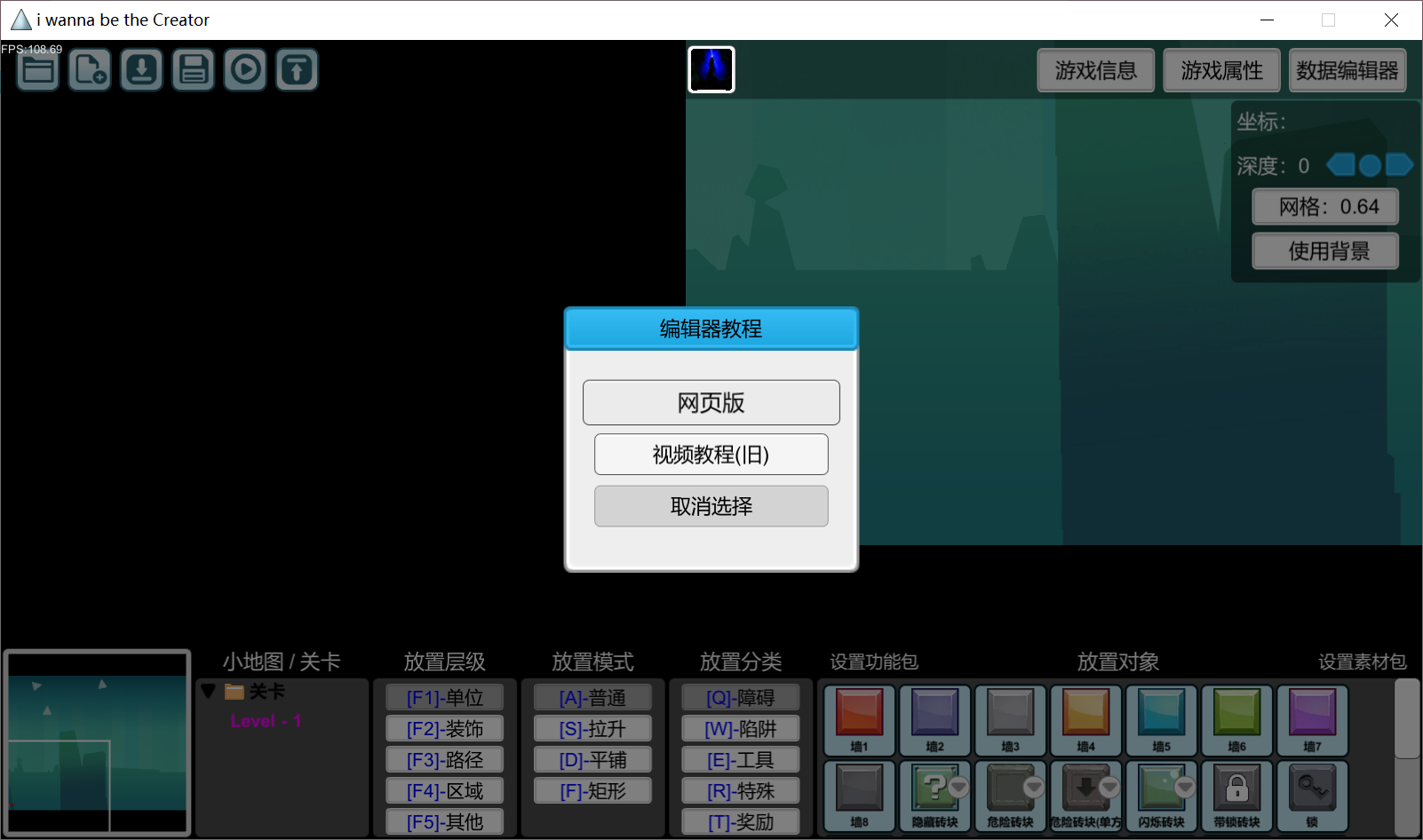Click the 网页版 tutorial button

coord(711,403)
